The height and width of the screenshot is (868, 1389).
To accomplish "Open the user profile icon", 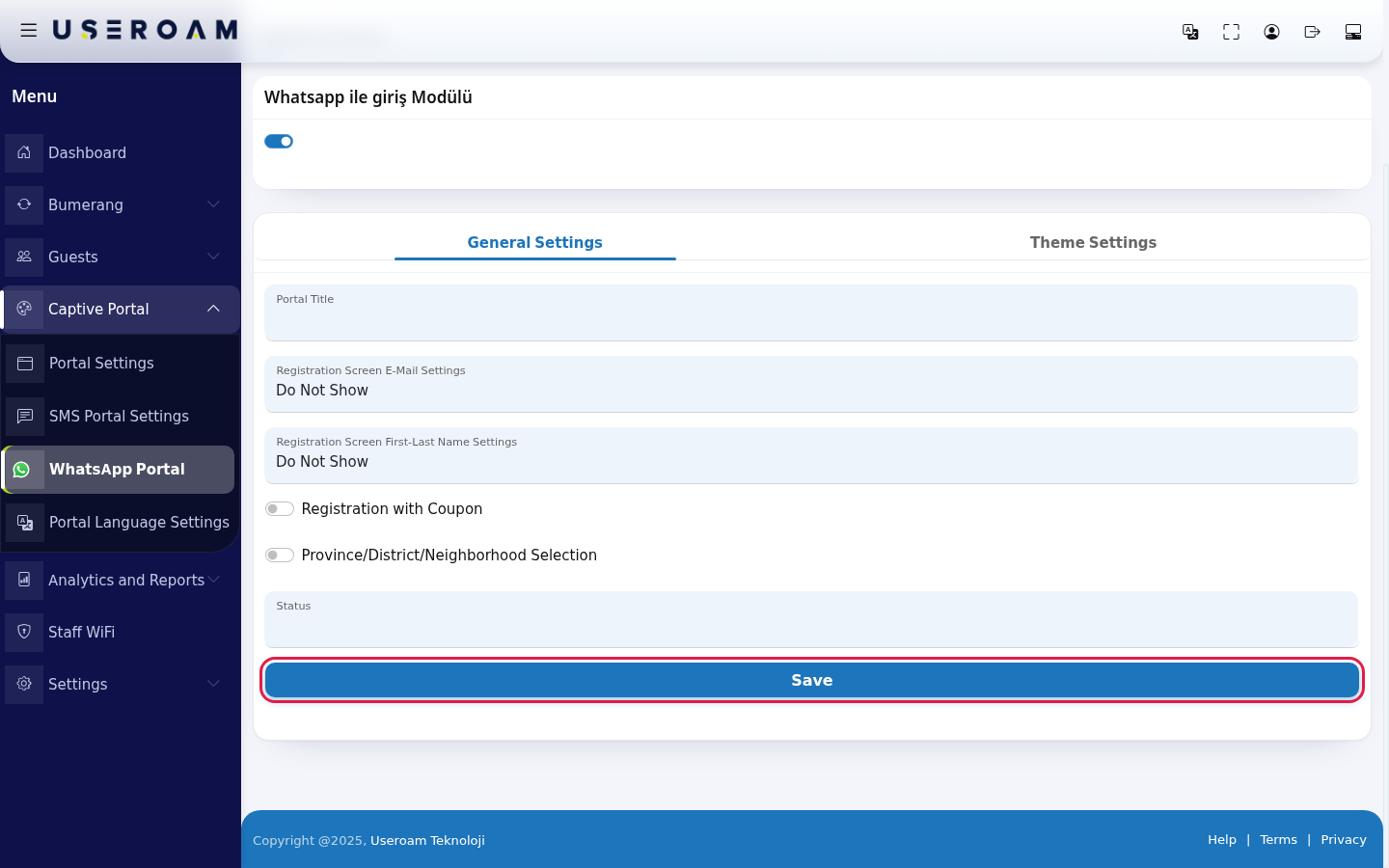I will (x=1271, y=32).
